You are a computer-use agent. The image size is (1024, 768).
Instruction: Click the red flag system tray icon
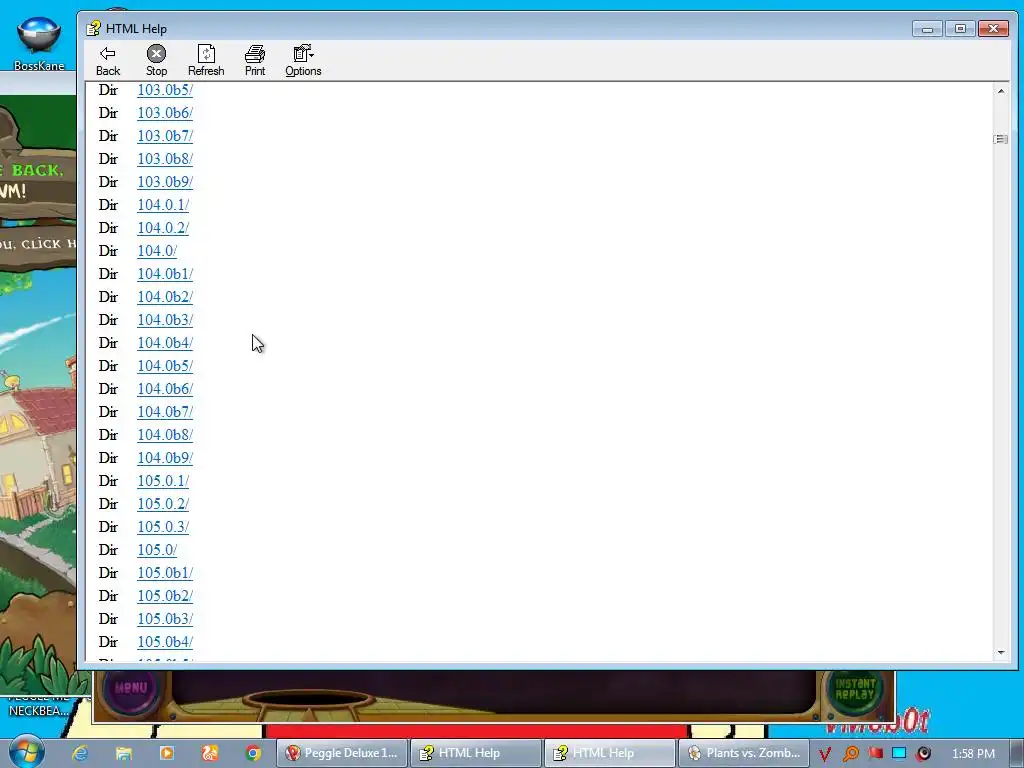coord(875,753)
